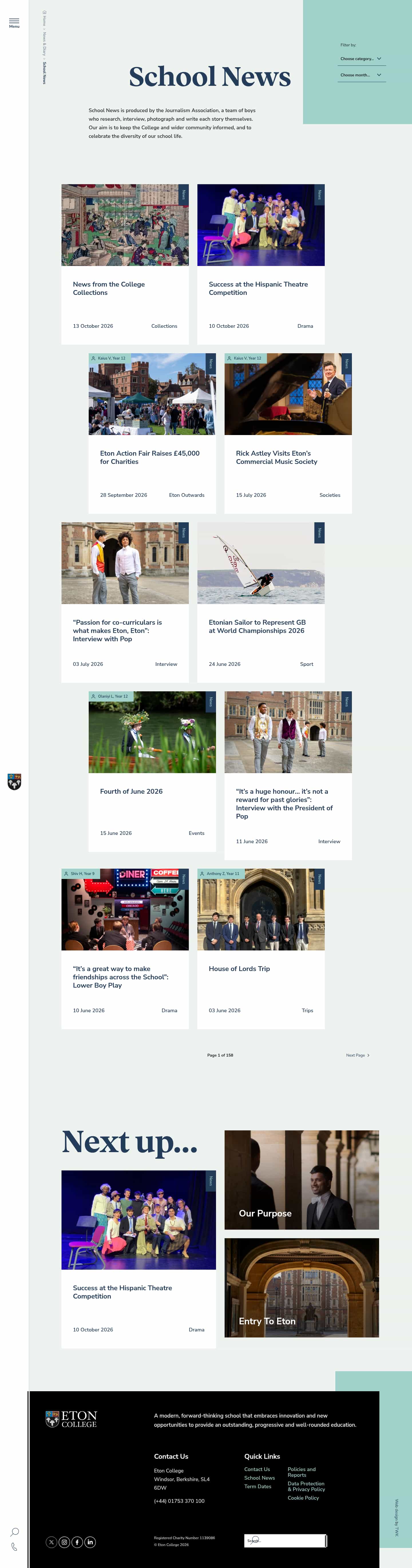Image resolution: width=412 pixels, height=1568 pixels.
Task: Open Passion for co-curriculars interview article
Action: pos(118,631)
